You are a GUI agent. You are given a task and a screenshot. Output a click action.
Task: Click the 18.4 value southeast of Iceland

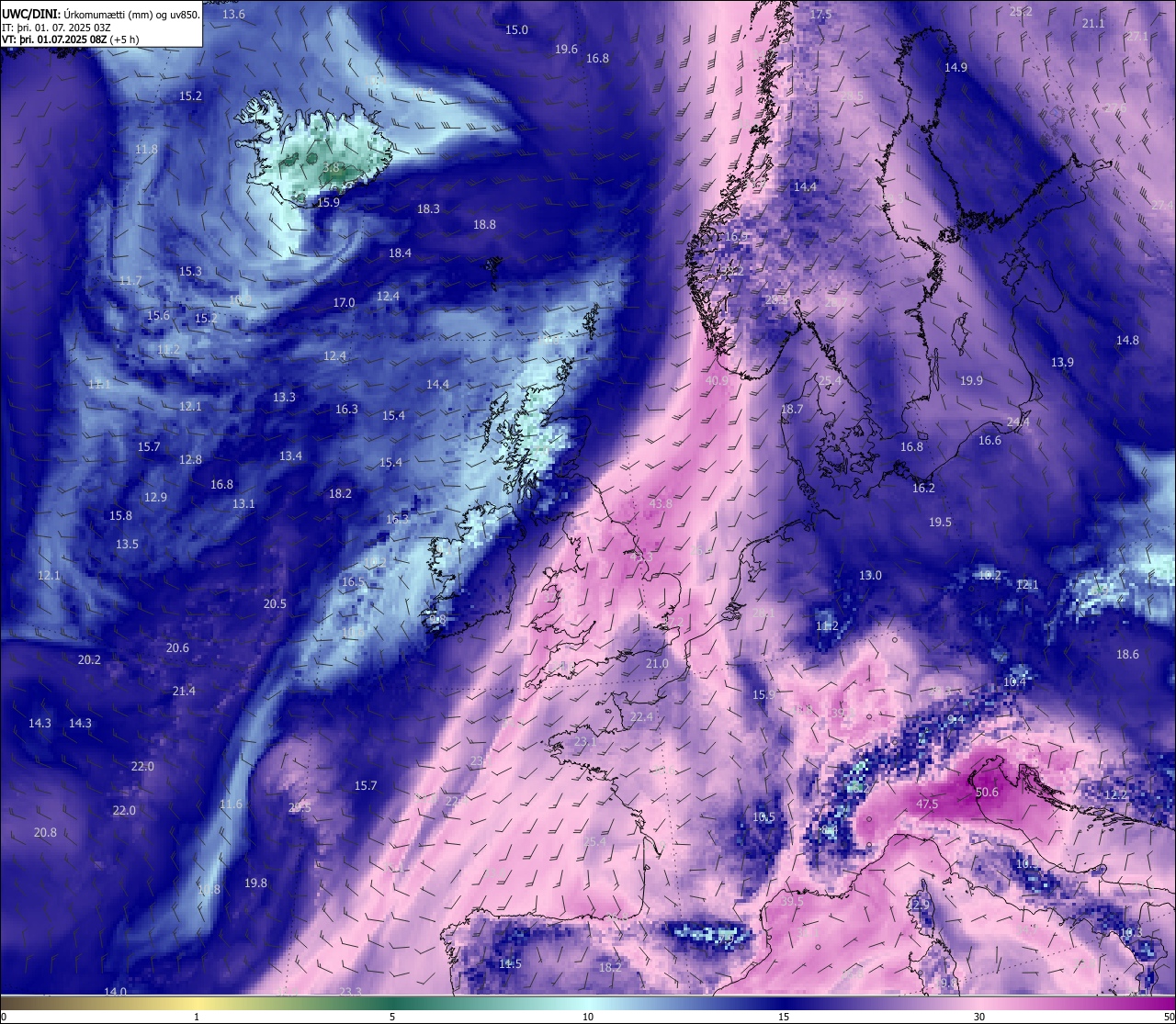(400, 253)
